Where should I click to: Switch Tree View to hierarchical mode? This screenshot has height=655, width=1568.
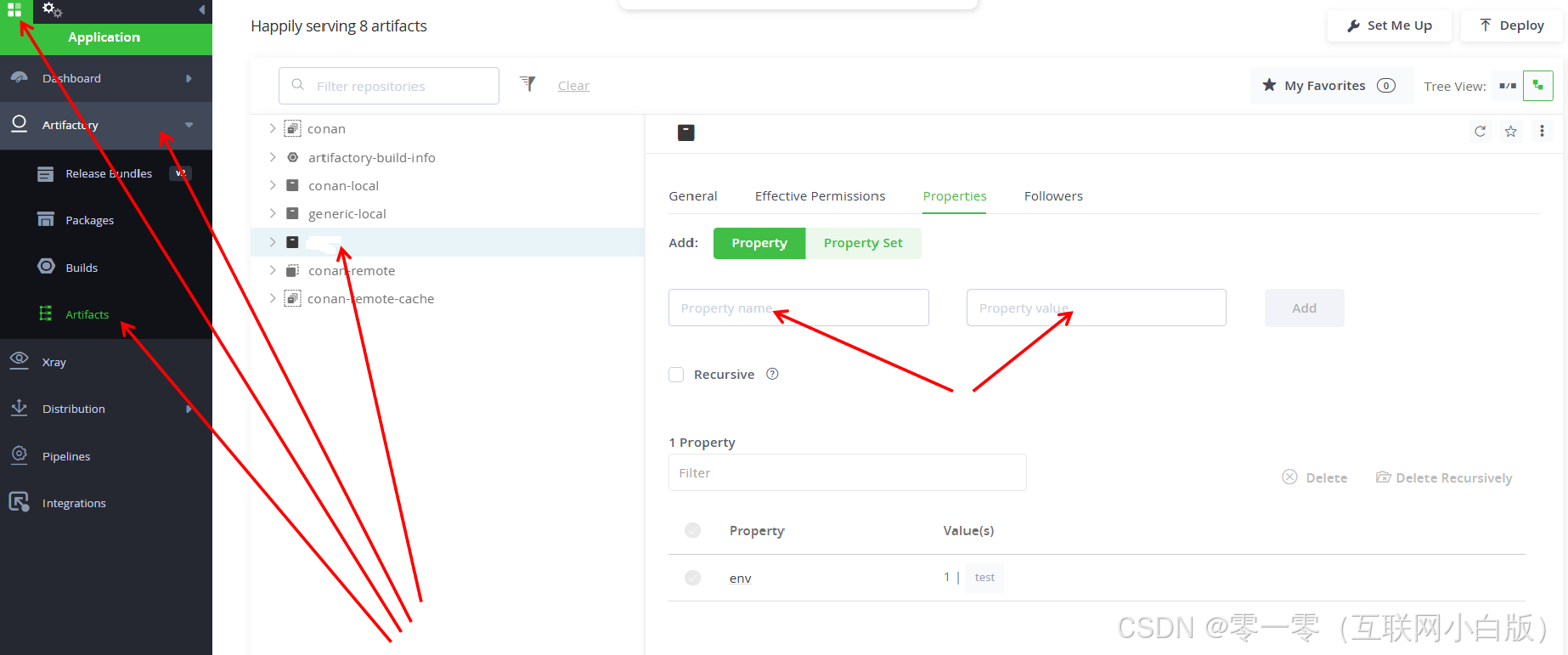1538,86
